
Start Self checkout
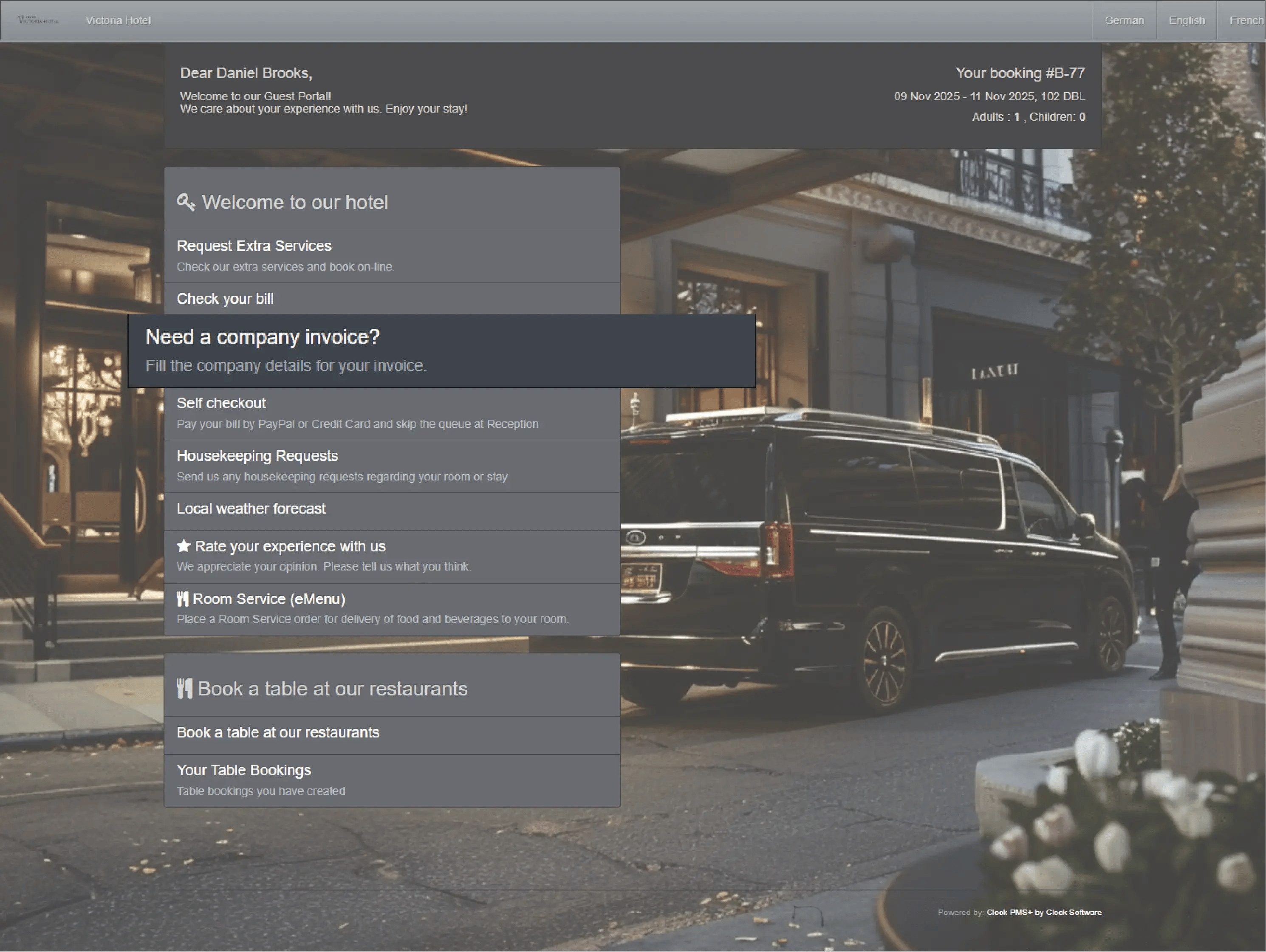coord(221,404)
